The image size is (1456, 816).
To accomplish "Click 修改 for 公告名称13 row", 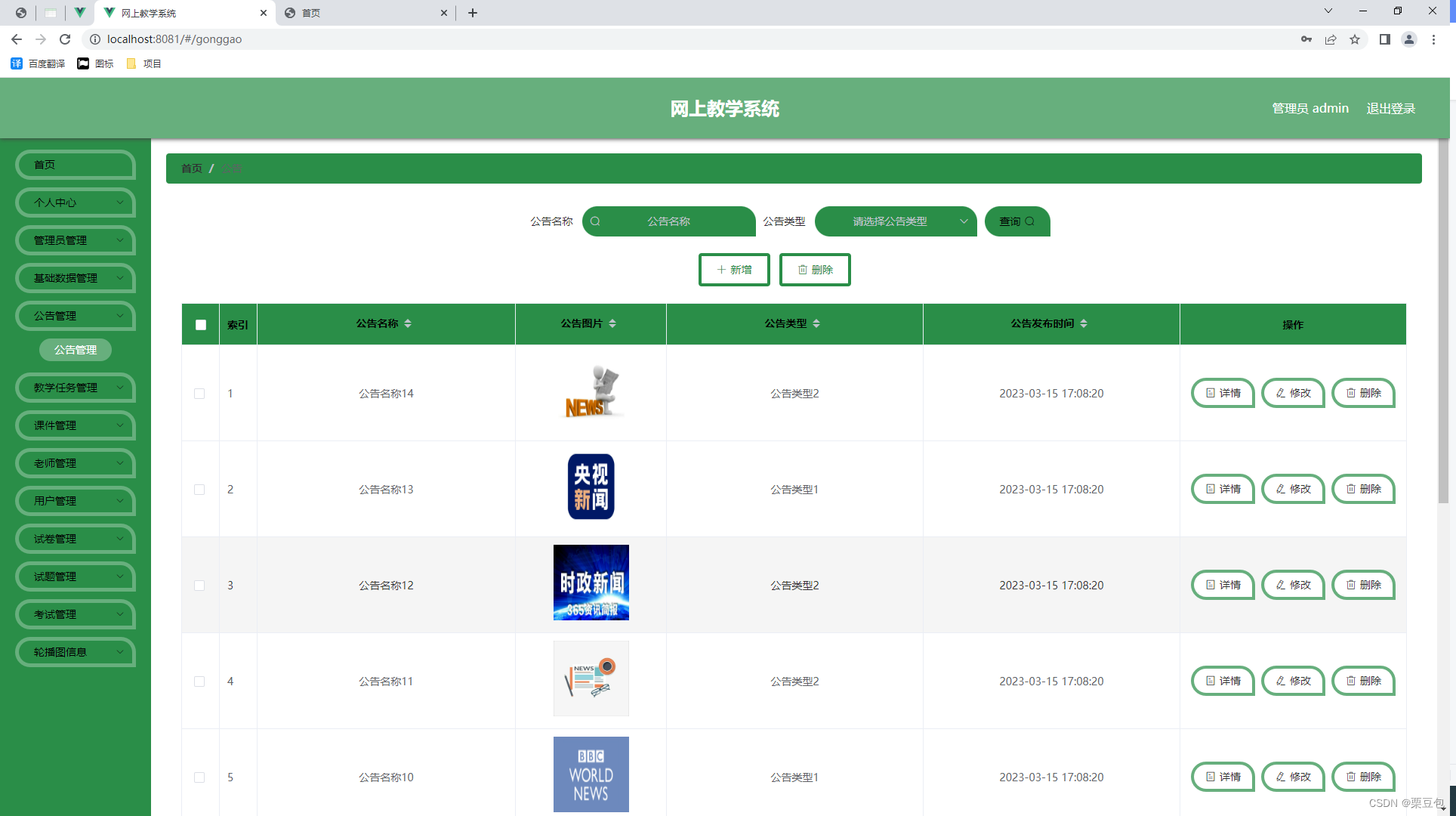I will click(1293, 490).
